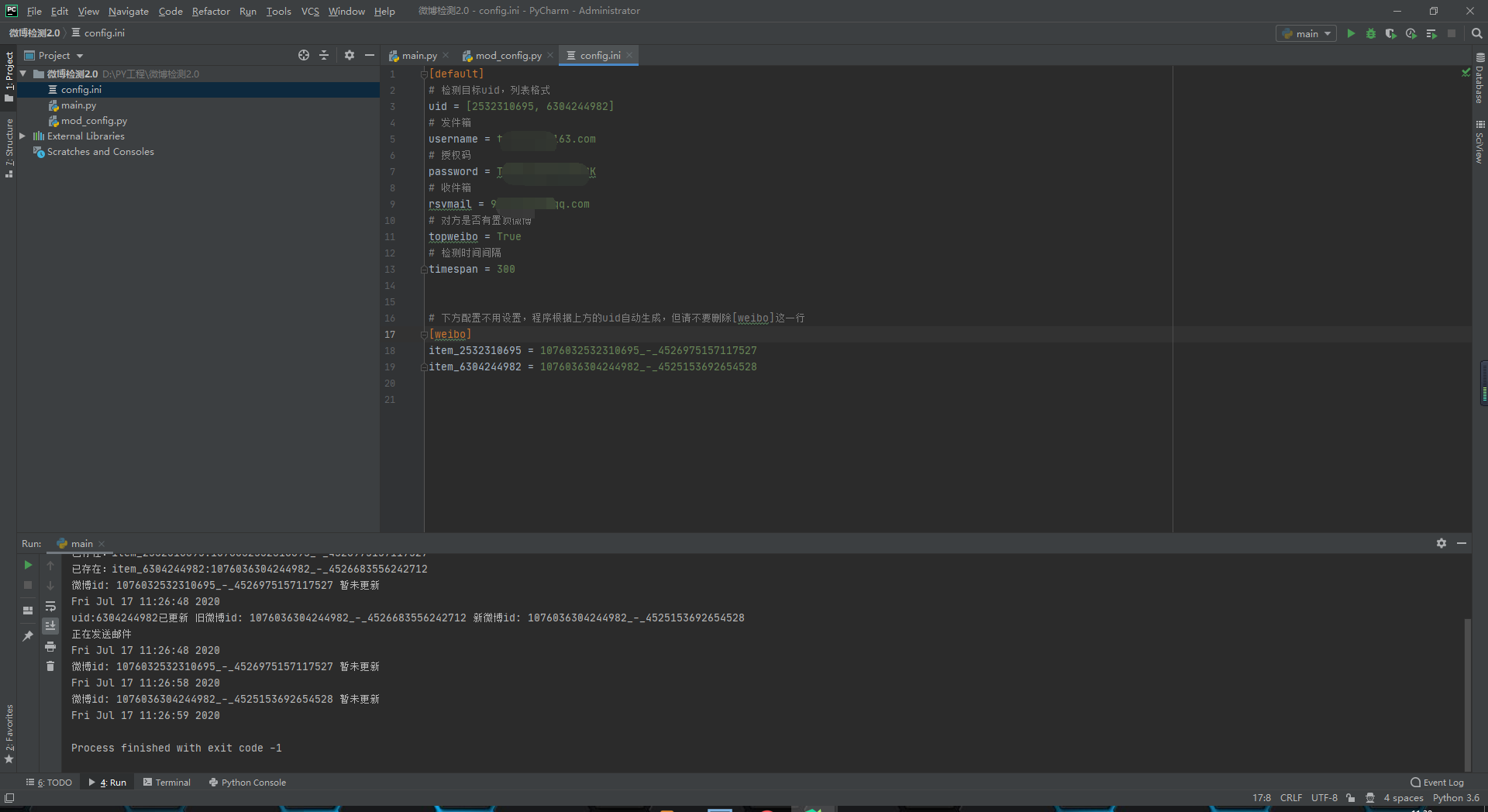This screenshot has width=1488, height=812.
Task: Change file encoding UTF-8 in status bar
Action: [x=1324, y=798]
